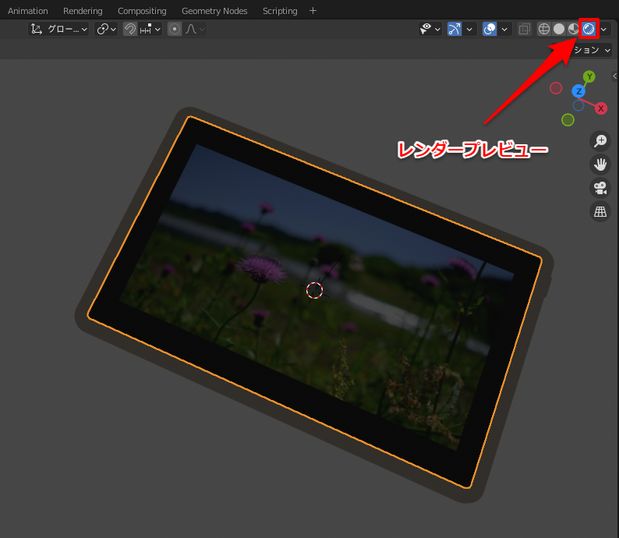Switch to the Rendering workspace tab
This screenshot has height=538, width=619.
click(83, 11)
